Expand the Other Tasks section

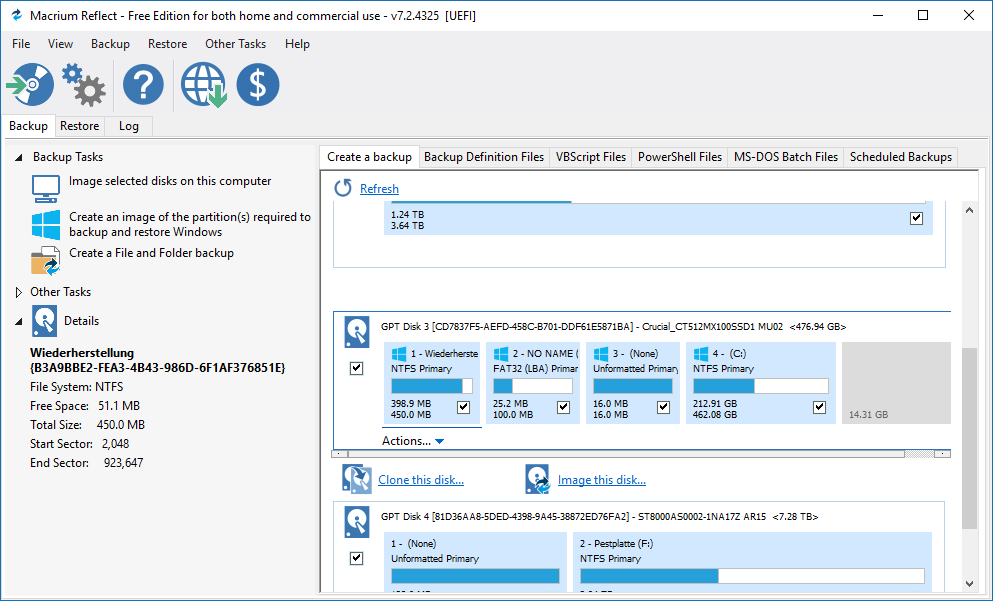pos(18,292)
